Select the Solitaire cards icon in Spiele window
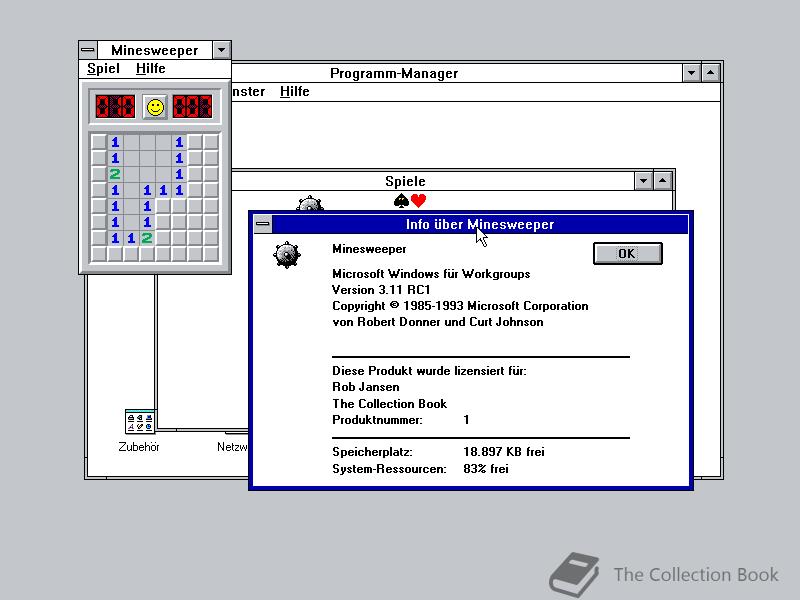 (410, 201)
